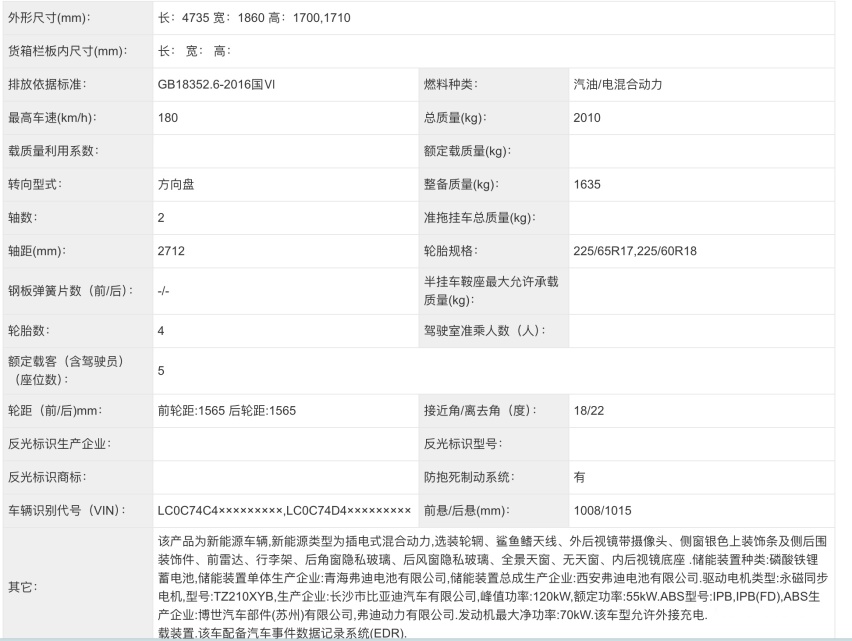This screenshot has width=852, height=641.
Task: Click the 轴数 label
Action: pyautogui.click(x=23, y=218)
